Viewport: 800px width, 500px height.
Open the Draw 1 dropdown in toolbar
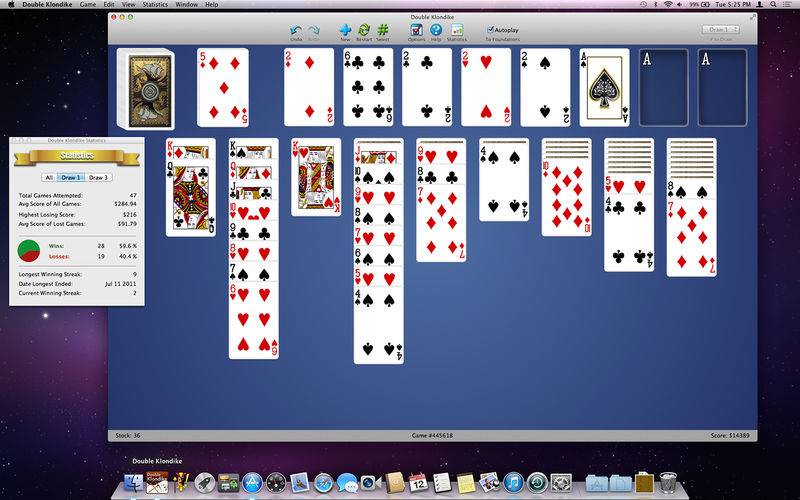tap(721, 30)
